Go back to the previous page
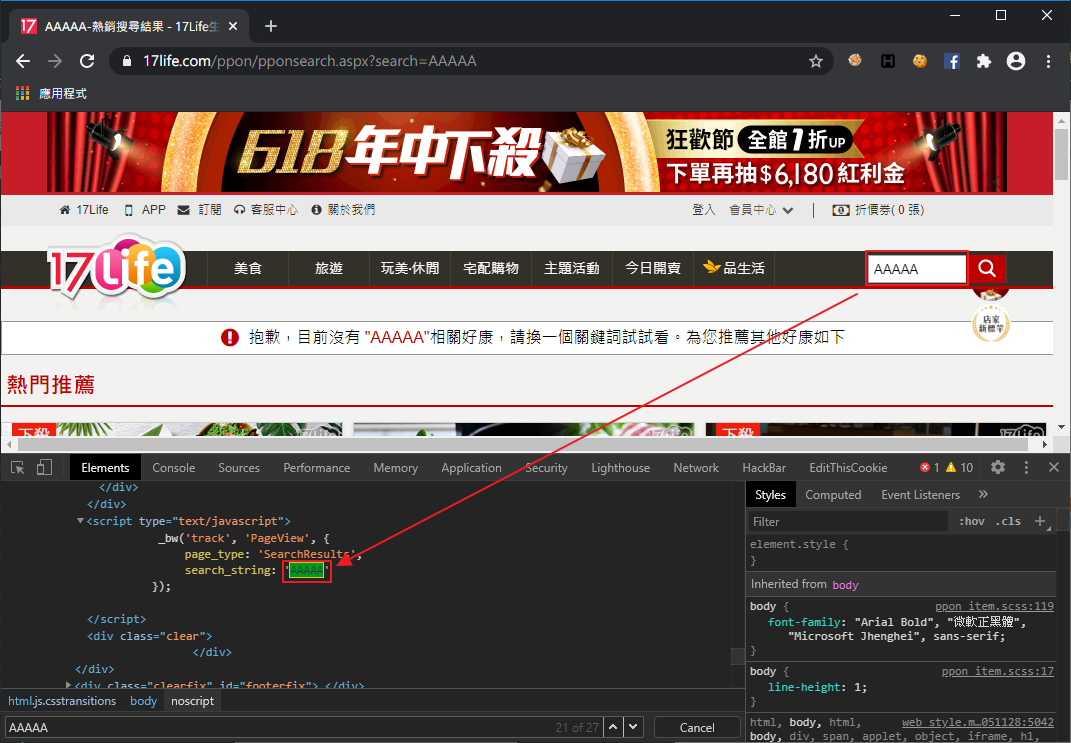 (23, 61)
